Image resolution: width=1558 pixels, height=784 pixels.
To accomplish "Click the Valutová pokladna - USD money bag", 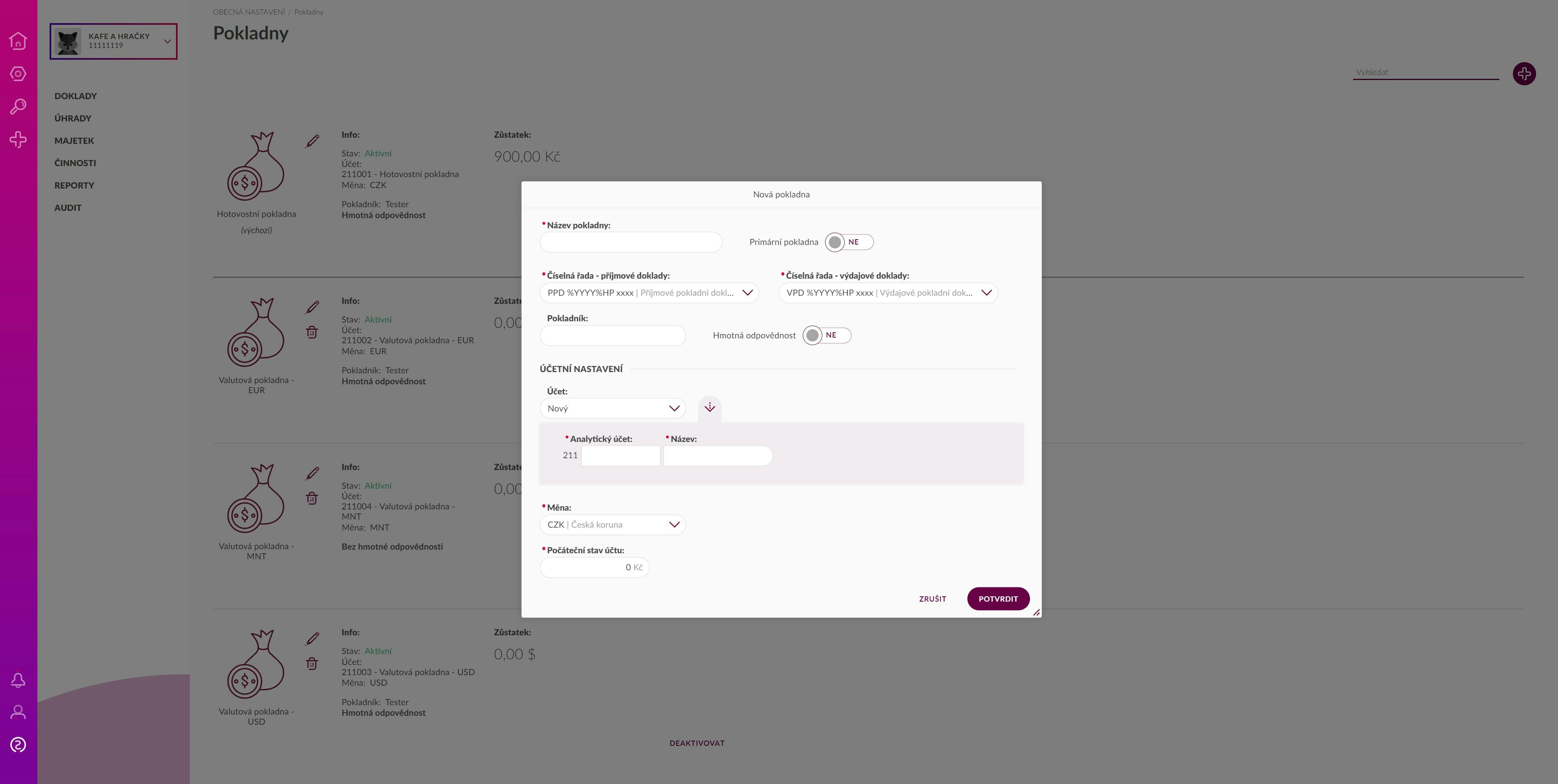I will click(x=256, y=664).
